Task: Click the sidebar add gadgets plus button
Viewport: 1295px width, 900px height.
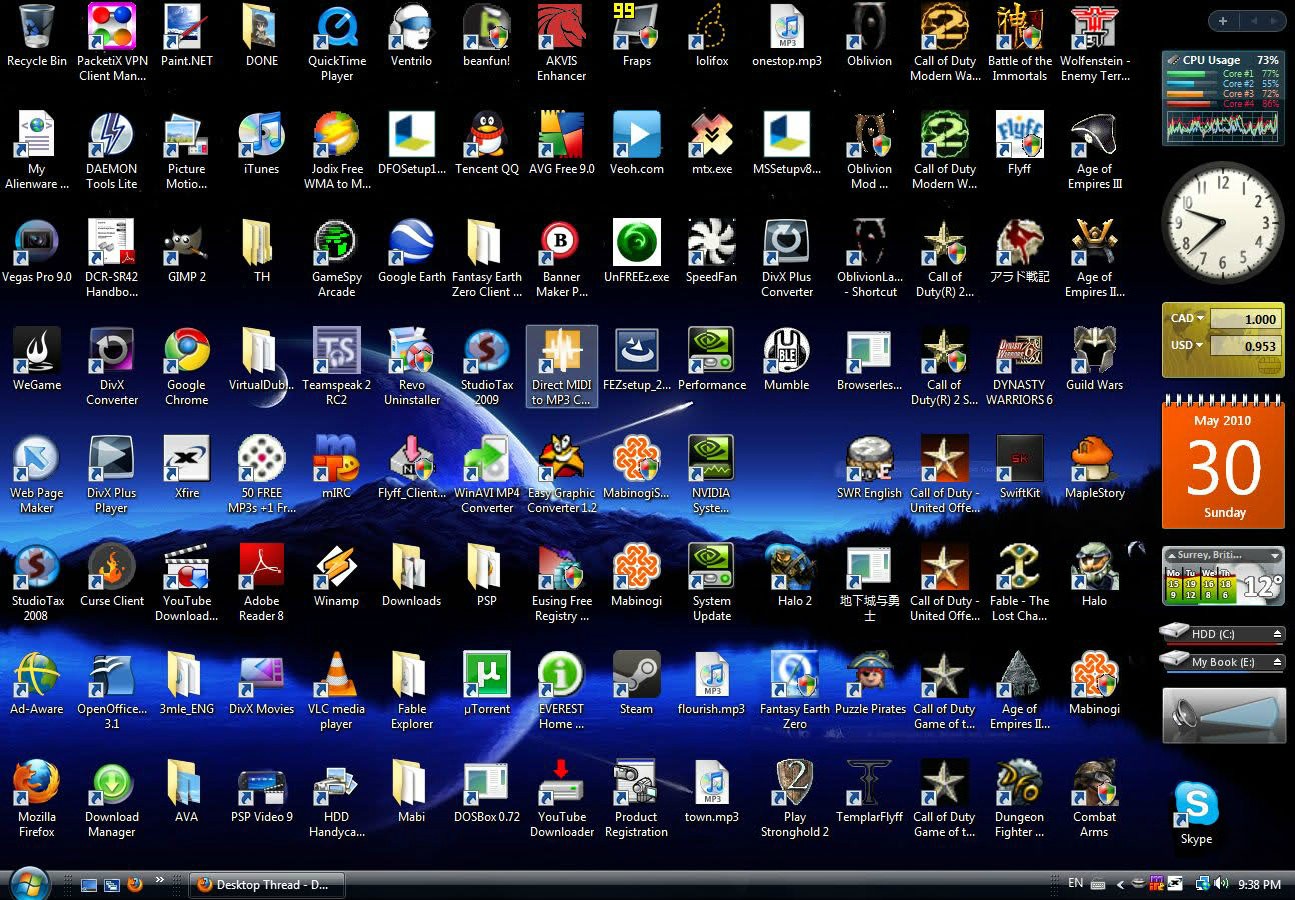Action: [1223, 21]
